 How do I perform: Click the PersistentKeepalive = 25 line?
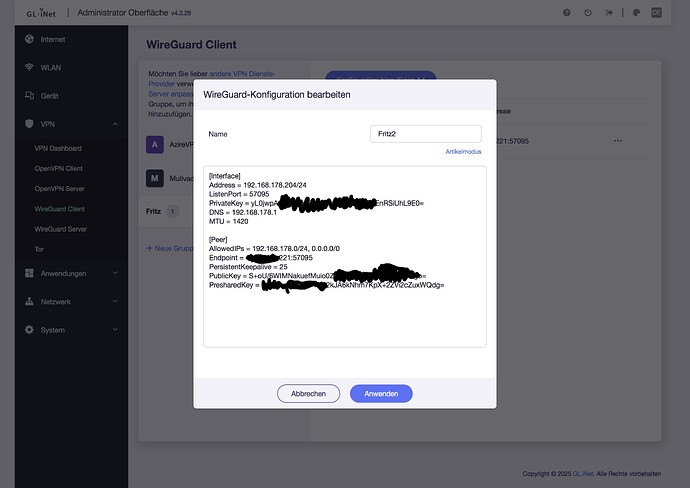click(x=248, y=267)
